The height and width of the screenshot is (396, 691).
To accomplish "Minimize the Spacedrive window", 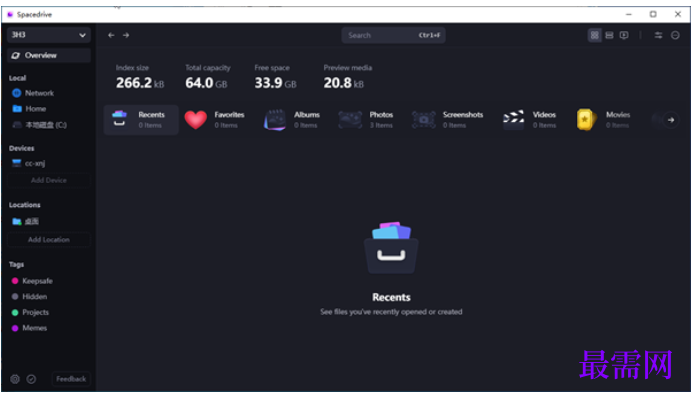I will [x=629, y=15].
